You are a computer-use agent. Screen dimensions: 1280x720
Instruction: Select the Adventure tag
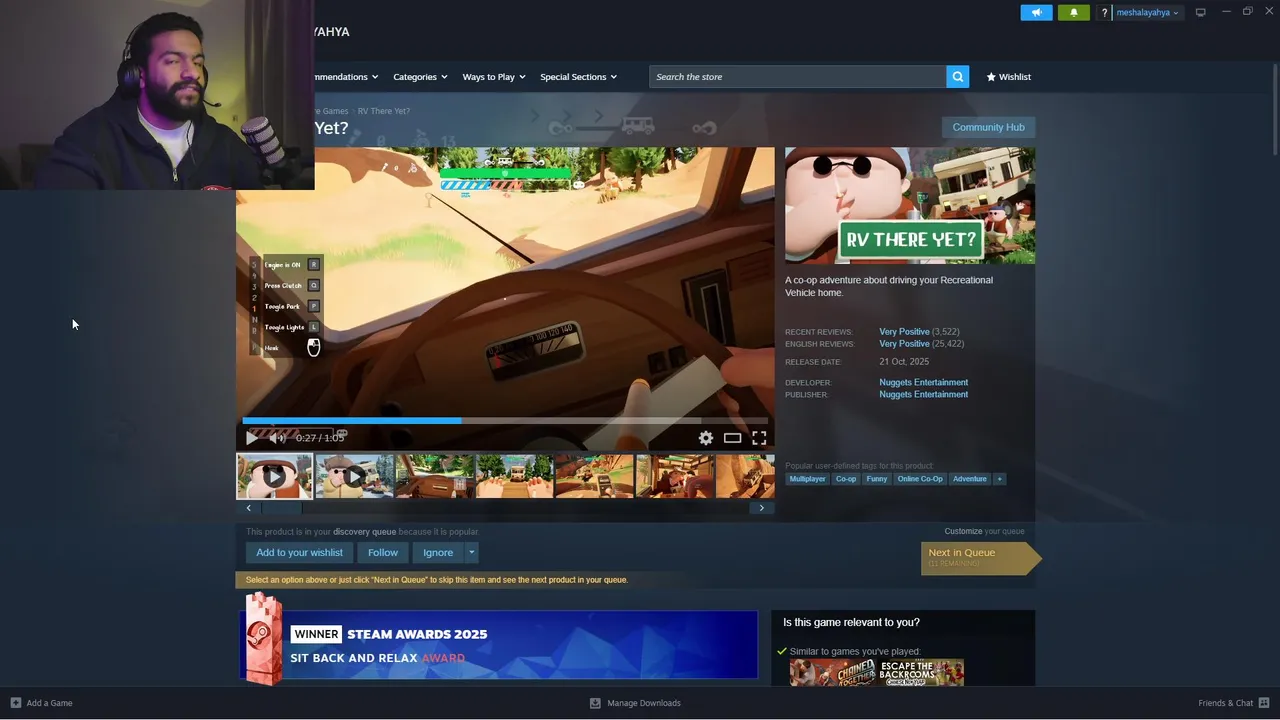[969, 479]
